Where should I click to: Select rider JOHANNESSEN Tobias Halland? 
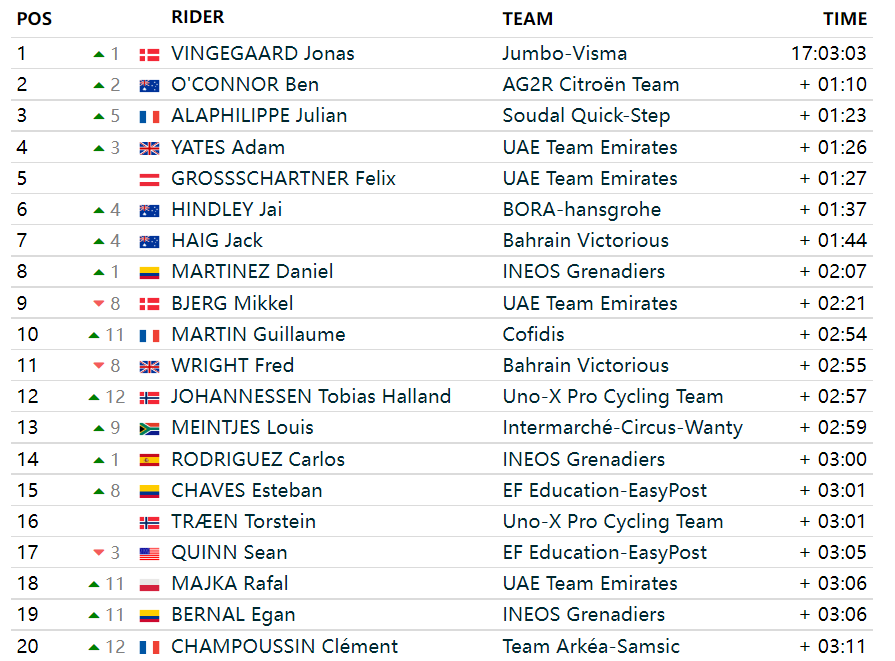click(311, 397)
